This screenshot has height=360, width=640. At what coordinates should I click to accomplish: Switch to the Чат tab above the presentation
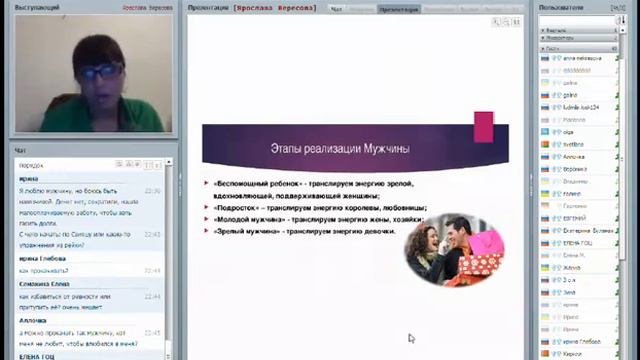coord(336,9)
